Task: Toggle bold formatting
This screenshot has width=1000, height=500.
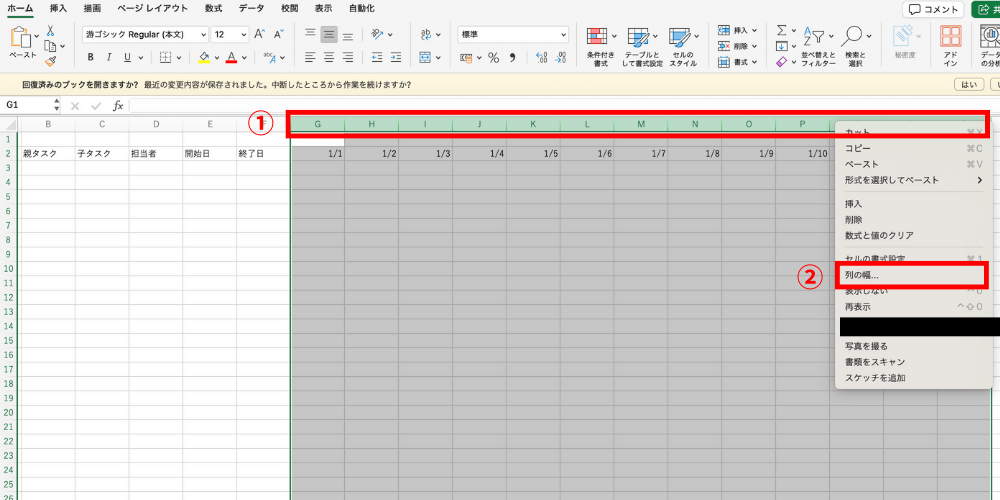Action: (91, 57)
